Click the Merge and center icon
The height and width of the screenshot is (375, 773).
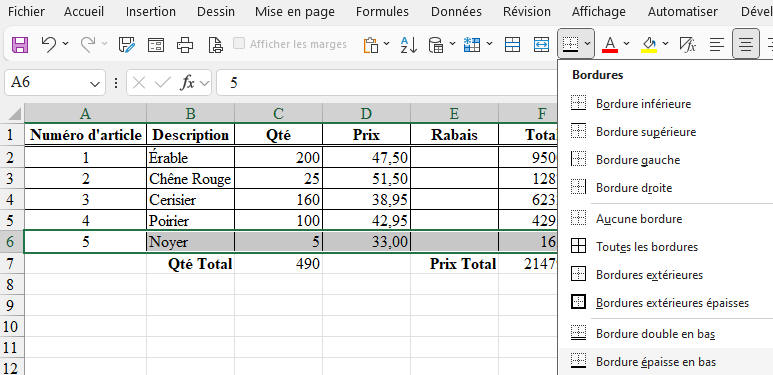(541, 45)
